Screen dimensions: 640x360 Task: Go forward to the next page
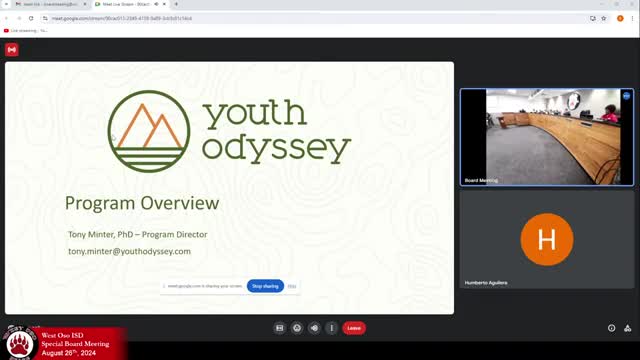pyautogui.click(x=19, y=18)
